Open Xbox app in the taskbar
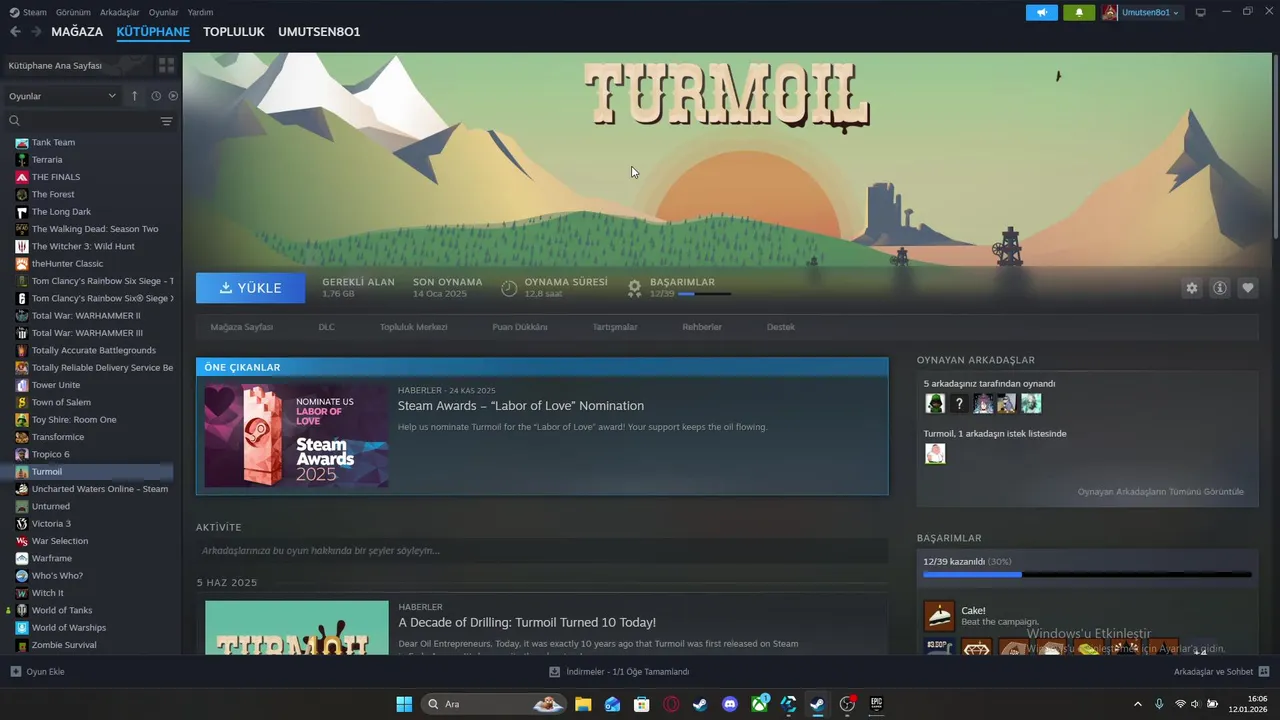The height and width of the screenshot is (720, 1280). pyautogui.click(x=760, y=704)
